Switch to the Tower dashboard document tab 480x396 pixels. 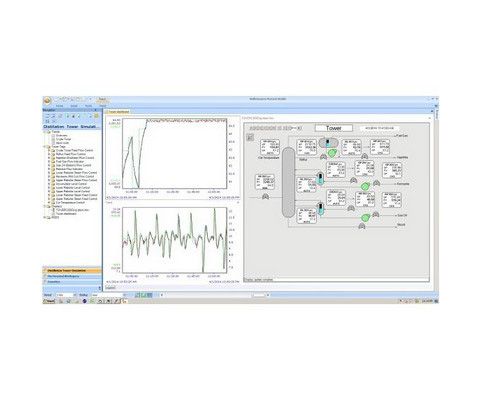[117, 112]
